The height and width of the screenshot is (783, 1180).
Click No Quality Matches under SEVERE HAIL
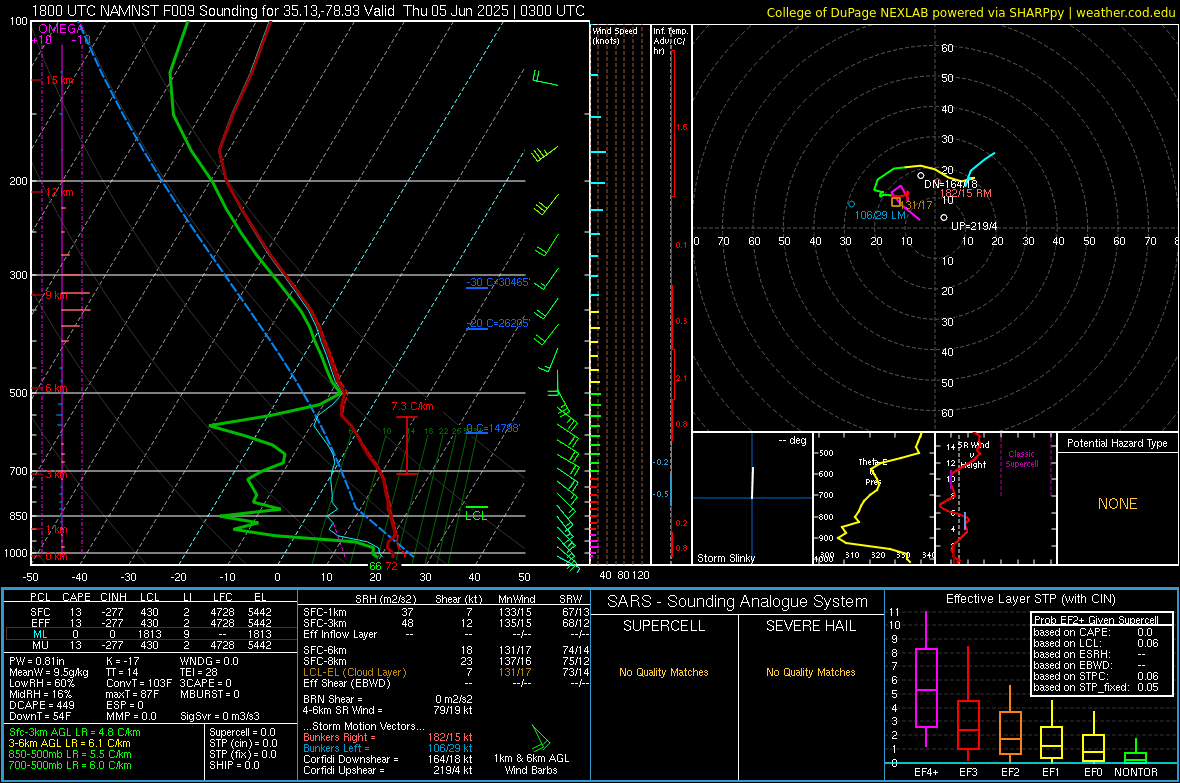[x=810, y=672]
